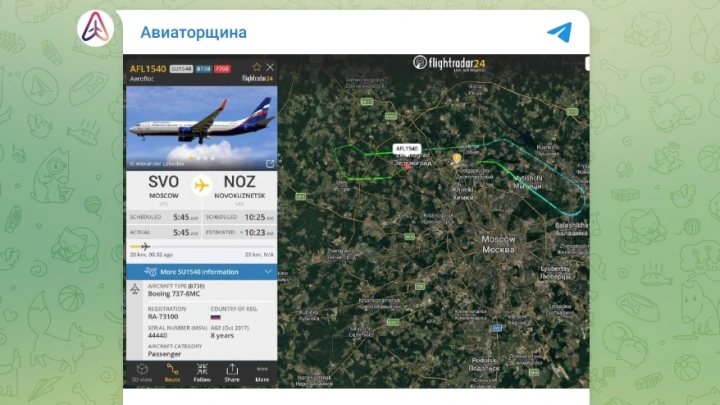Toggle the Route display
This screenshot has width=720, height=405.
(x=172, y=373)
